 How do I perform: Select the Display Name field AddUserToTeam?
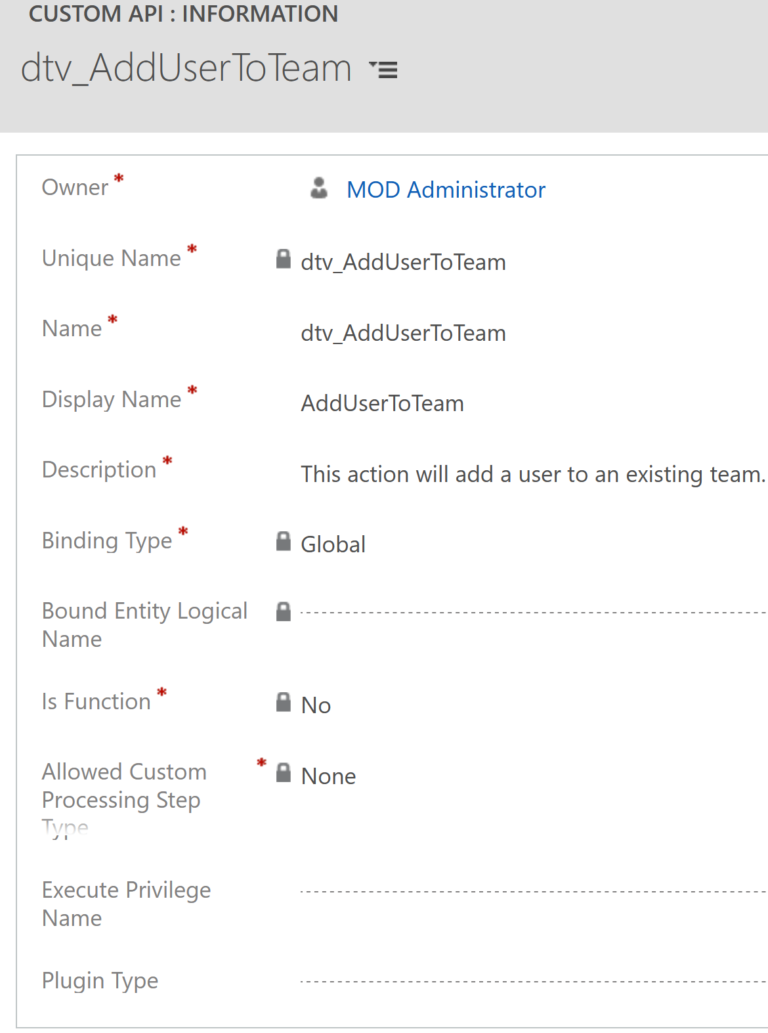click(x=382, y=403)
